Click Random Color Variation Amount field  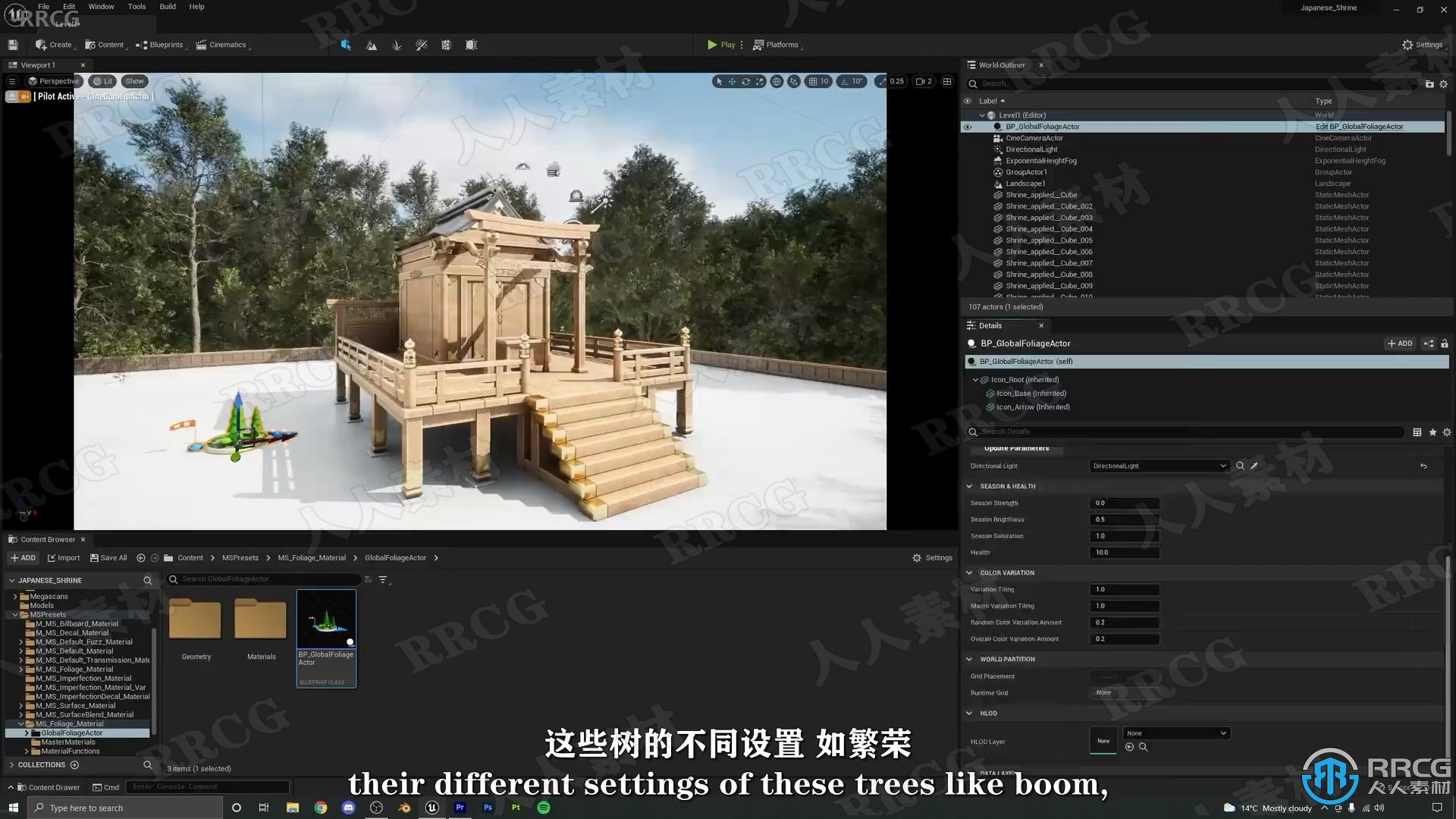[x=1125, y=623]
